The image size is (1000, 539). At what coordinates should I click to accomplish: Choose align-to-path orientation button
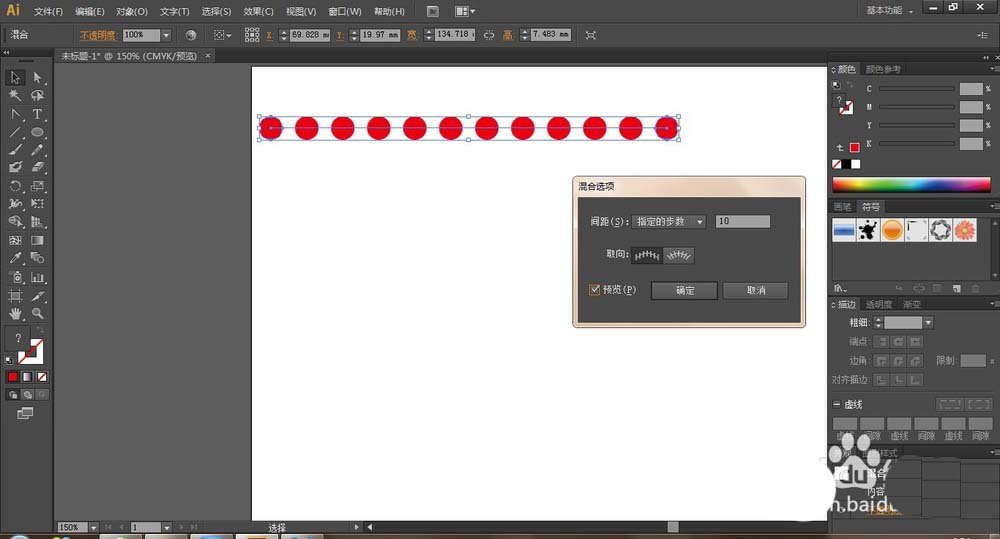[679, 255]
